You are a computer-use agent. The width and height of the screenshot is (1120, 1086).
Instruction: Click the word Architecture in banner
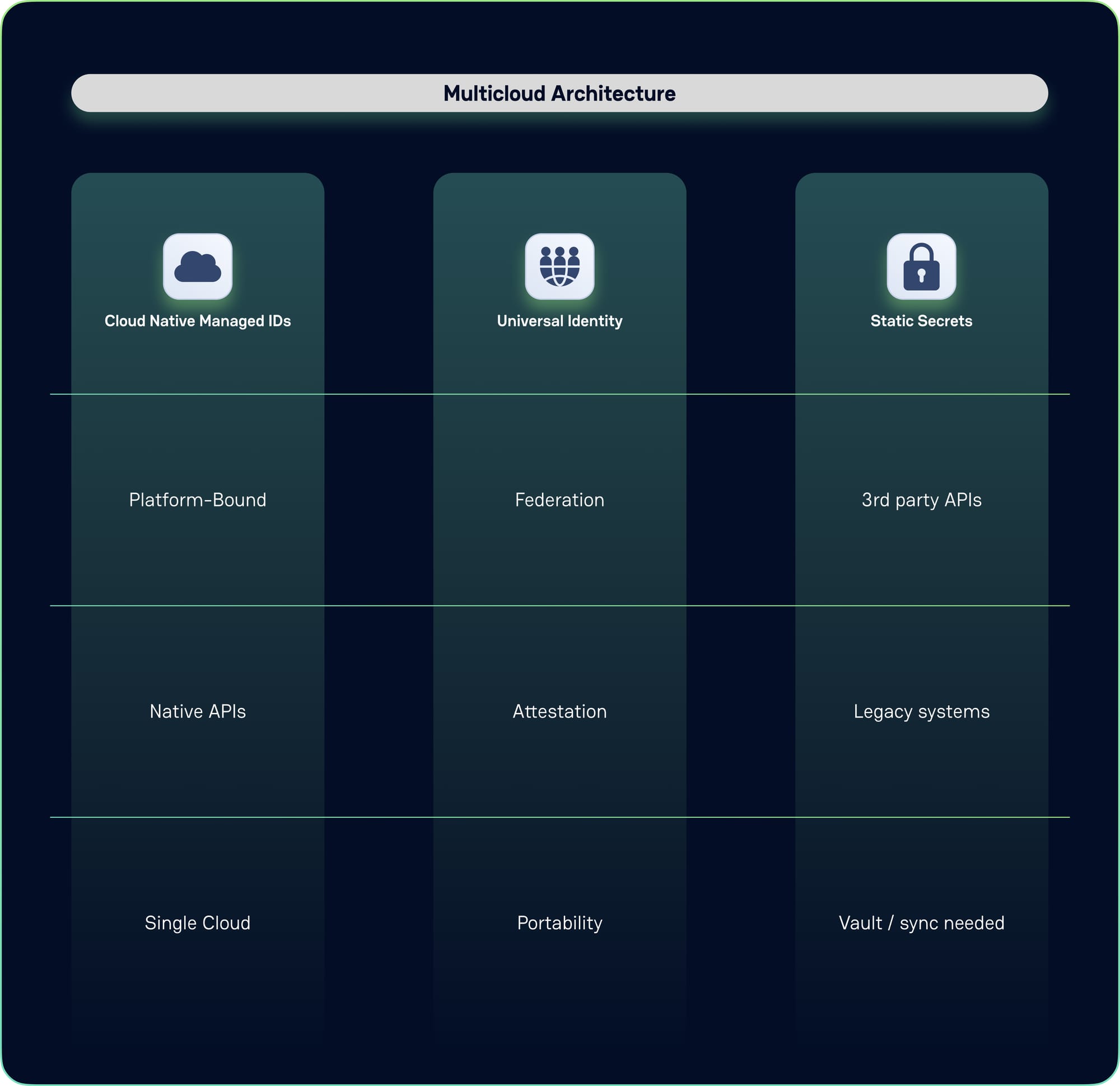point(613,94)
